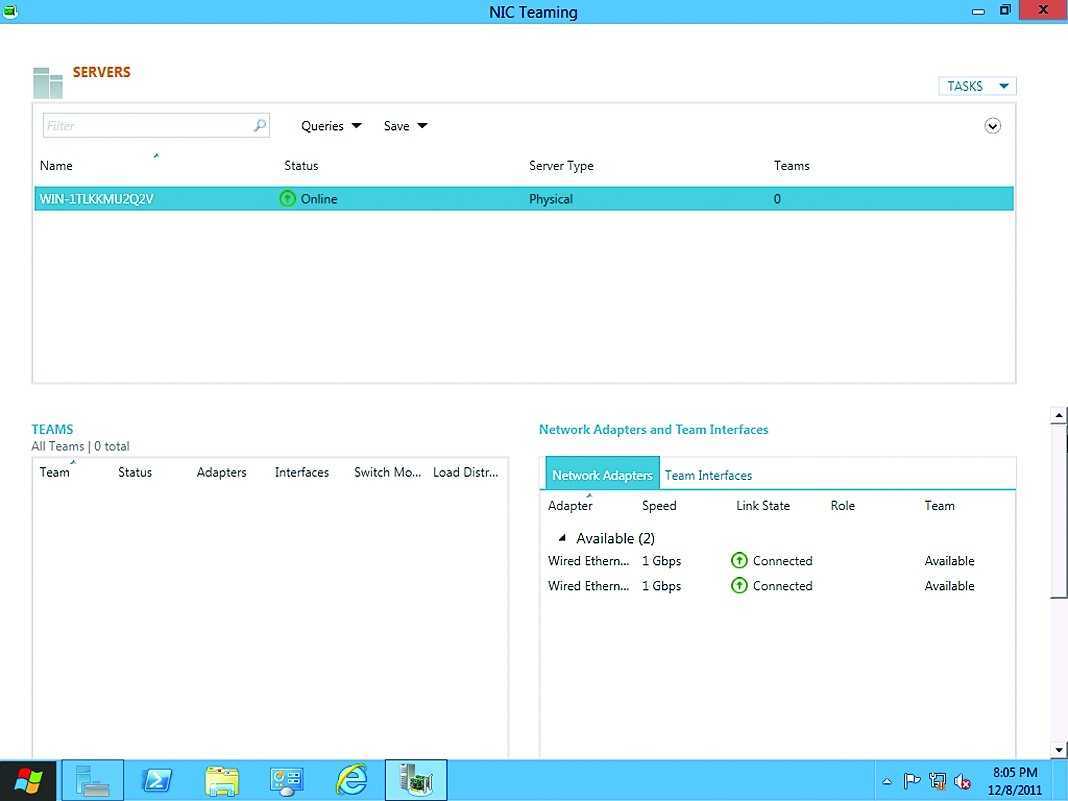This screenshot has height=801, width=1068.
Task: Click into the servers Filter text field
Action: coord(145,126)
